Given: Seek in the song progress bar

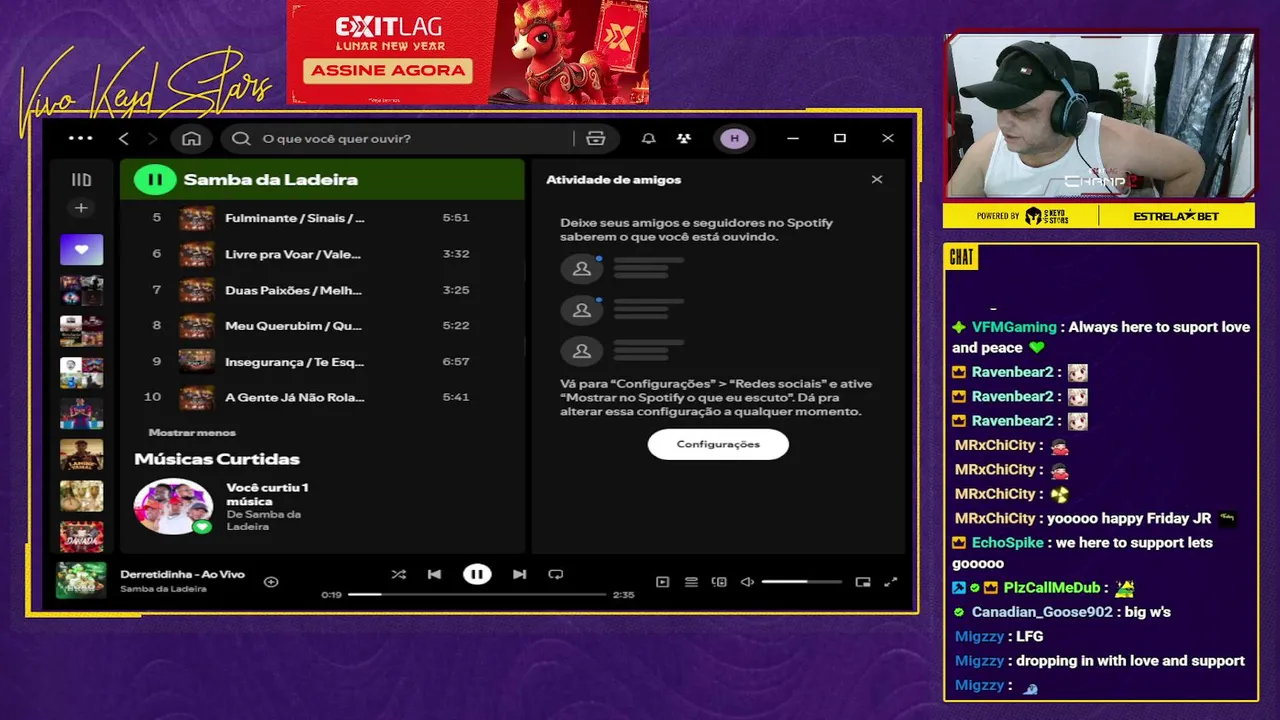Looking at the screenshot, I should (x=477, y=594).
